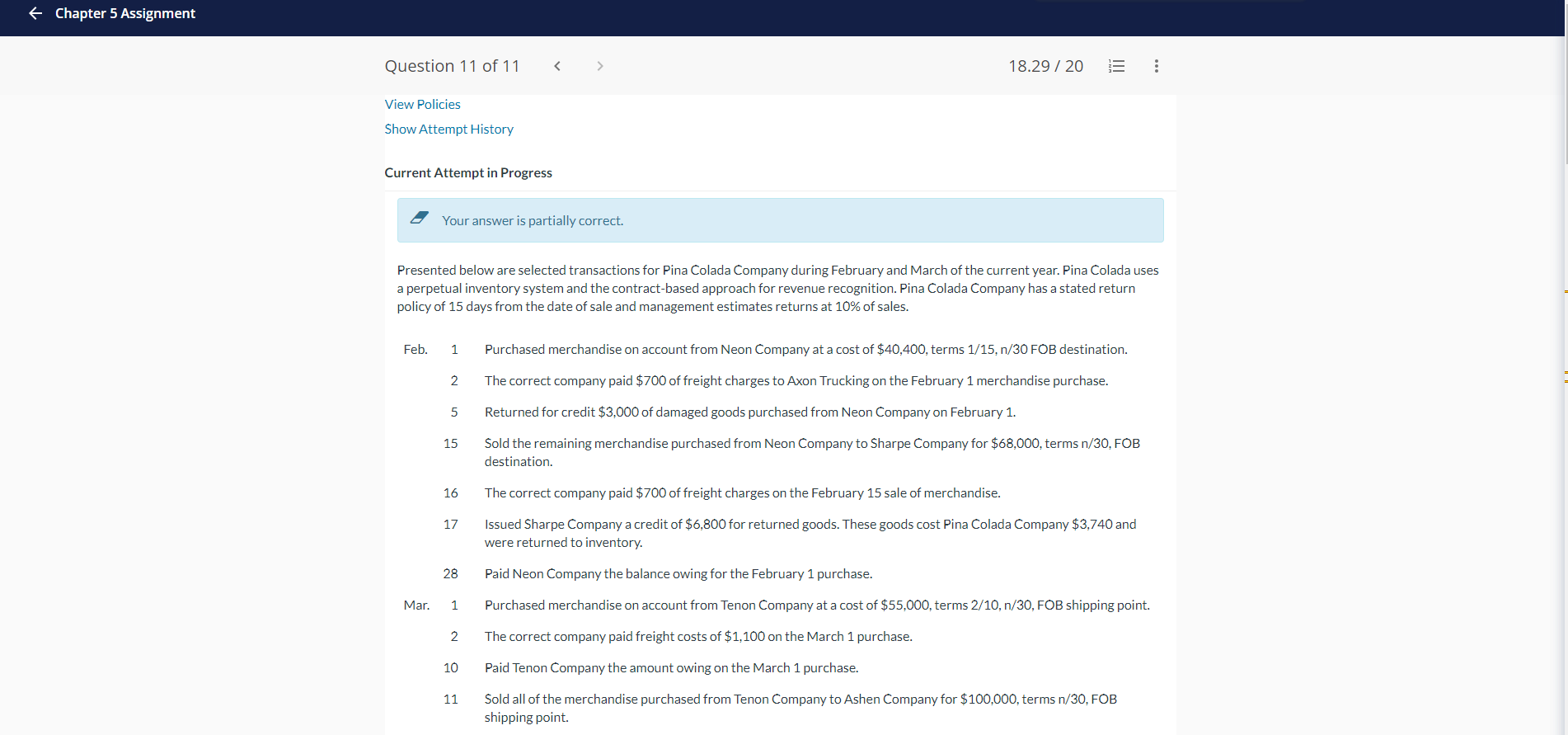Click the Current Attempt in Progress heading
Screen dimensions: 1568x735
coord(468,172)
